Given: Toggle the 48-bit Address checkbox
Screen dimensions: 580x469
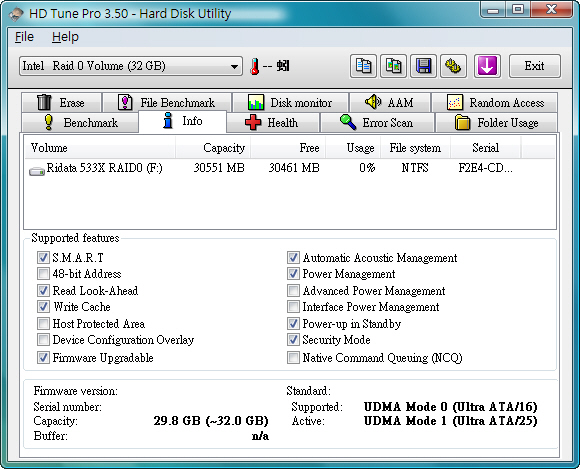Looking at the screenshot, I should point(43,274).
